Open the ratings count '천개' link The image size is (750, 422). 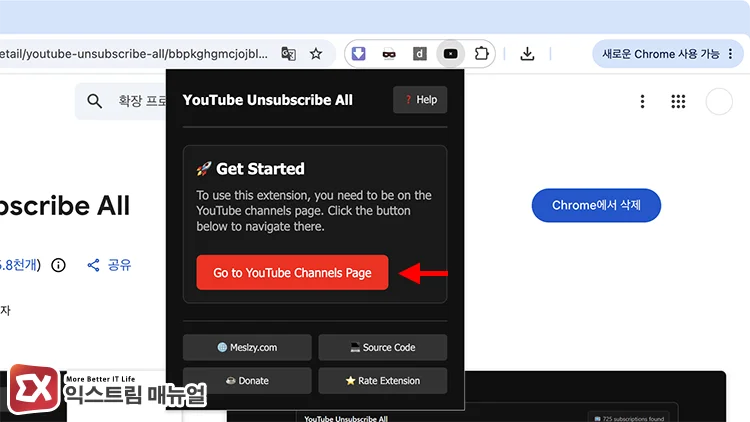(18, 265)
